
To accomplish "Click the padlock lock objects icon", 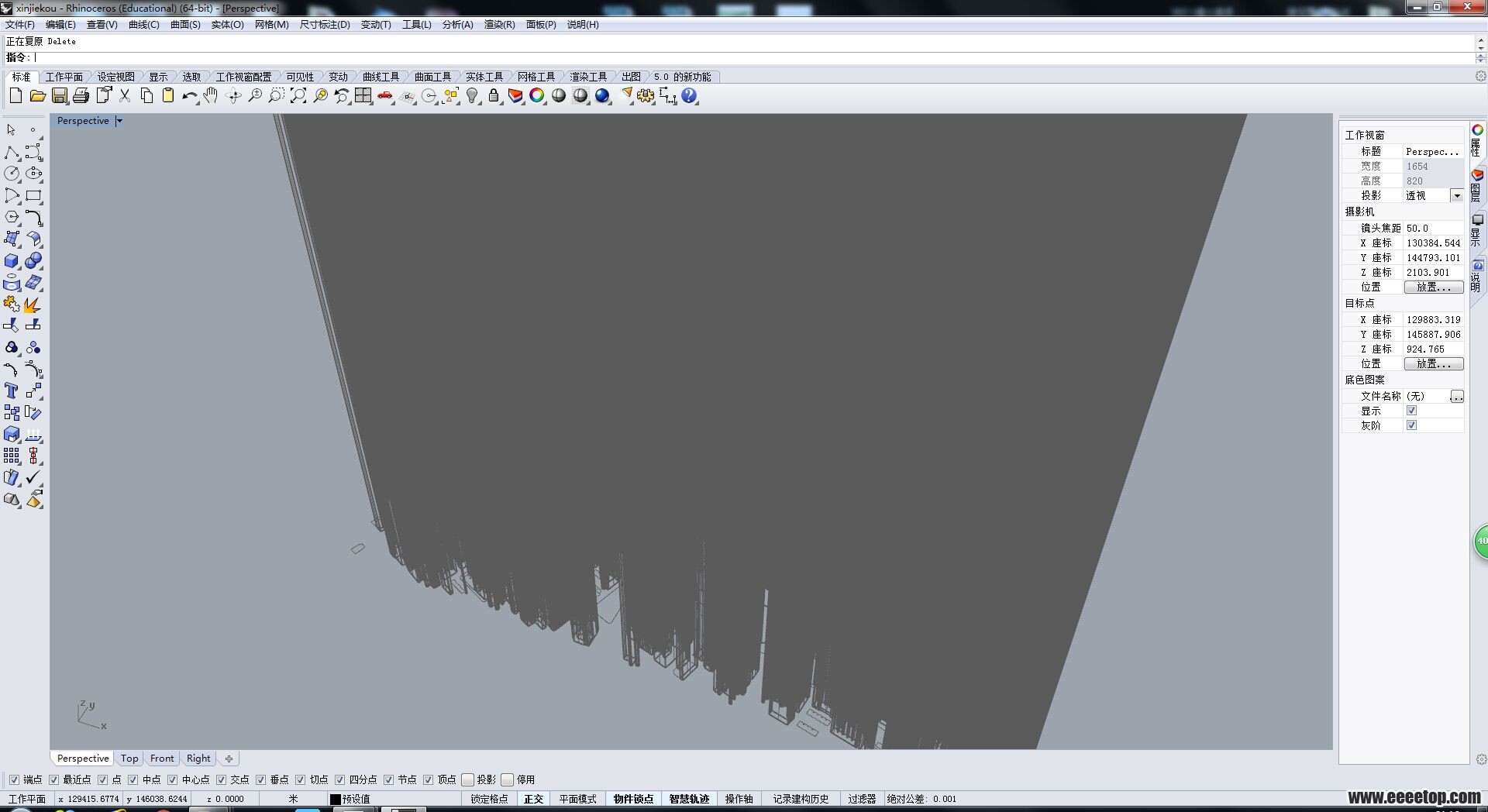I will [x=494, y=95].
